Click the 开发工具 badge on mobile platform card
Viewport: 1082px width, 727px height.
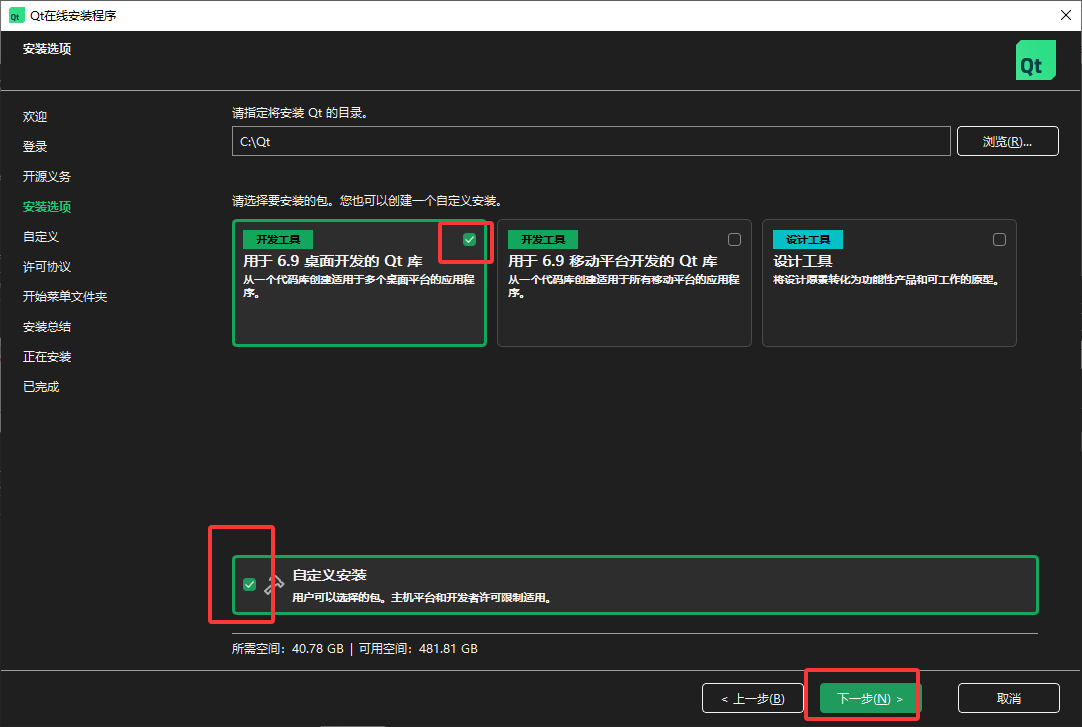coord(542,239)
